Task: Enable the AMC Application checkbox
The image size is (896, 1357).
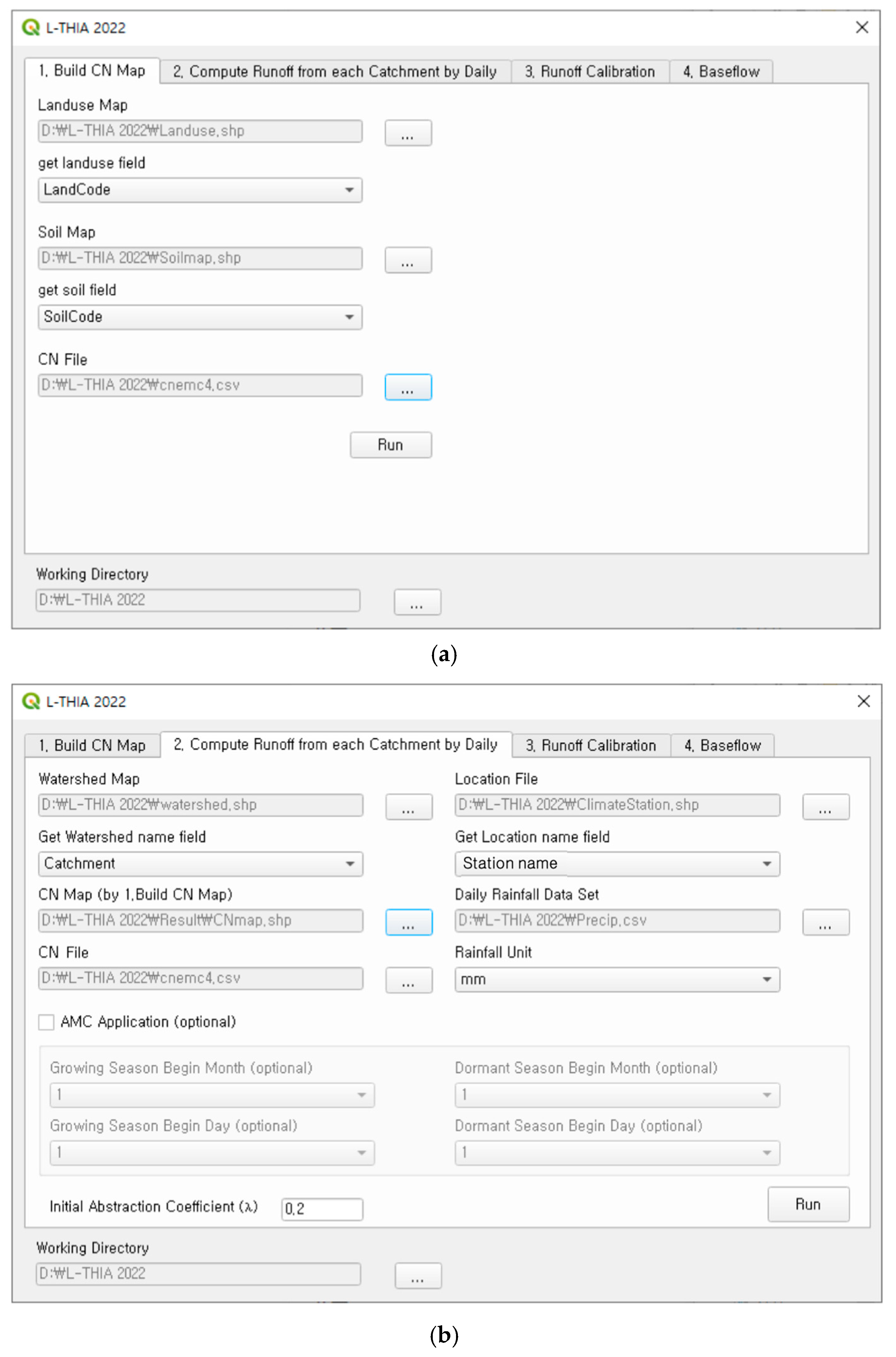Action: point(46,1022)
